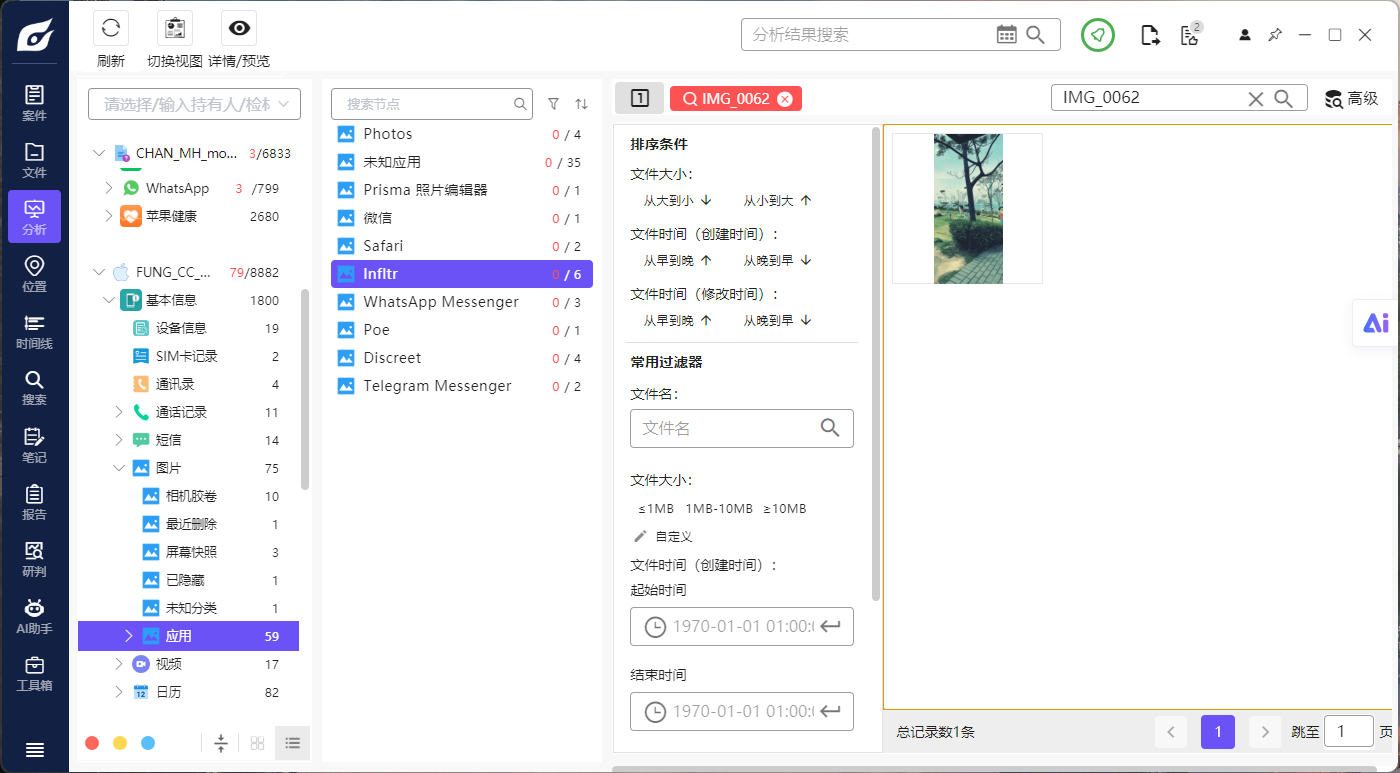Click the hamburger menu icon at sidebar bottom
1400x773 pixels.
pyautogui.click(x=34, y=750)
